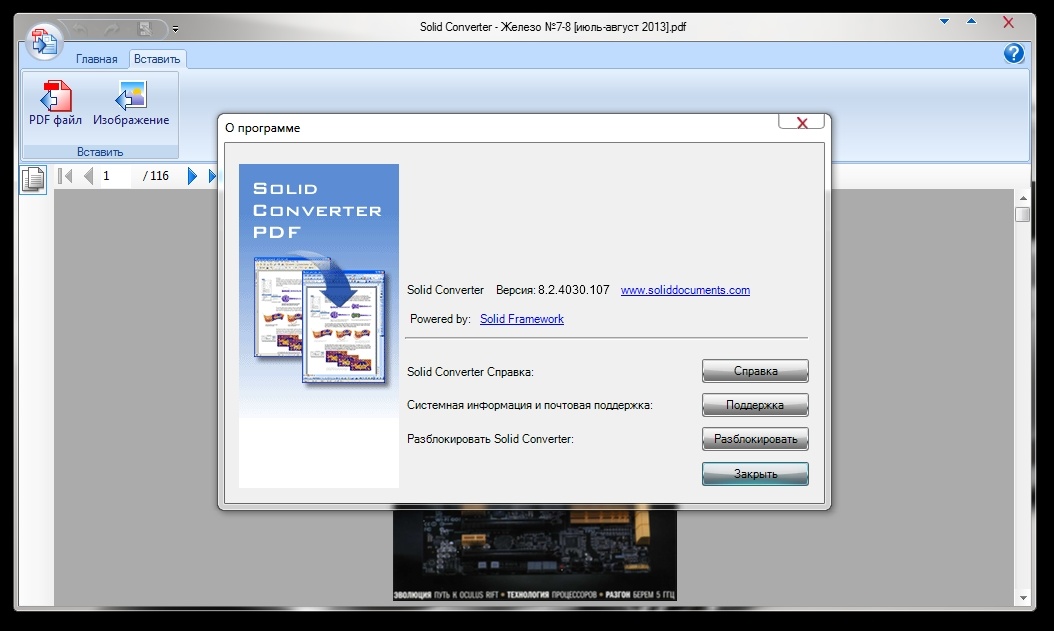The width and height of the screenshot is (1054, 631).
Task: Click the Undo arrow in quick access toolbar
Action: (80, 29)
